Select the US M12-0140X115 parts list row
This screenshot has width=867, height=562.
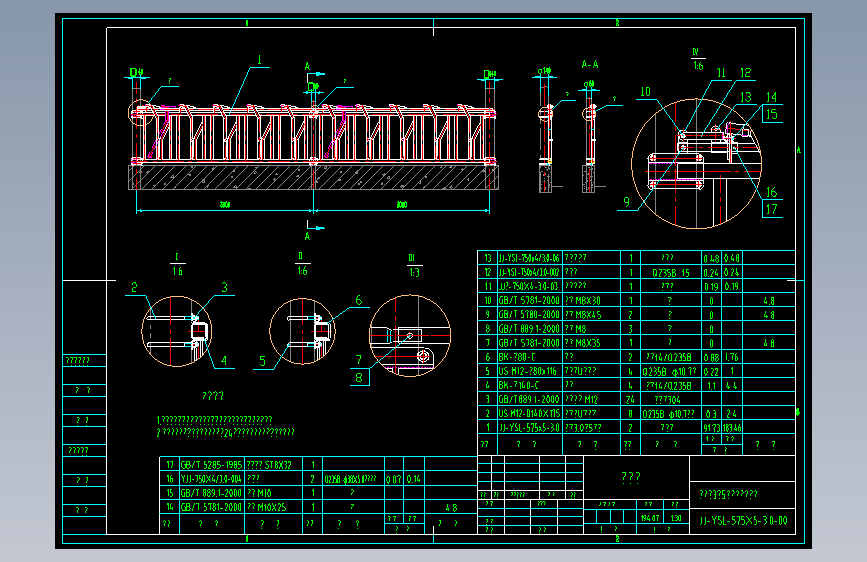pyautogui.click(x=636, y=413)
